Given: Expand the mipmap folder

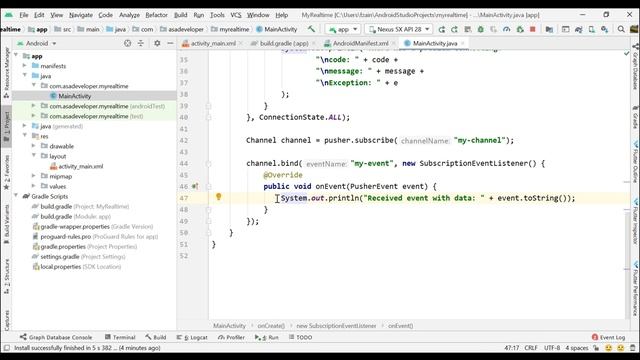Looking at the screenshot, I should click(33, 176).
